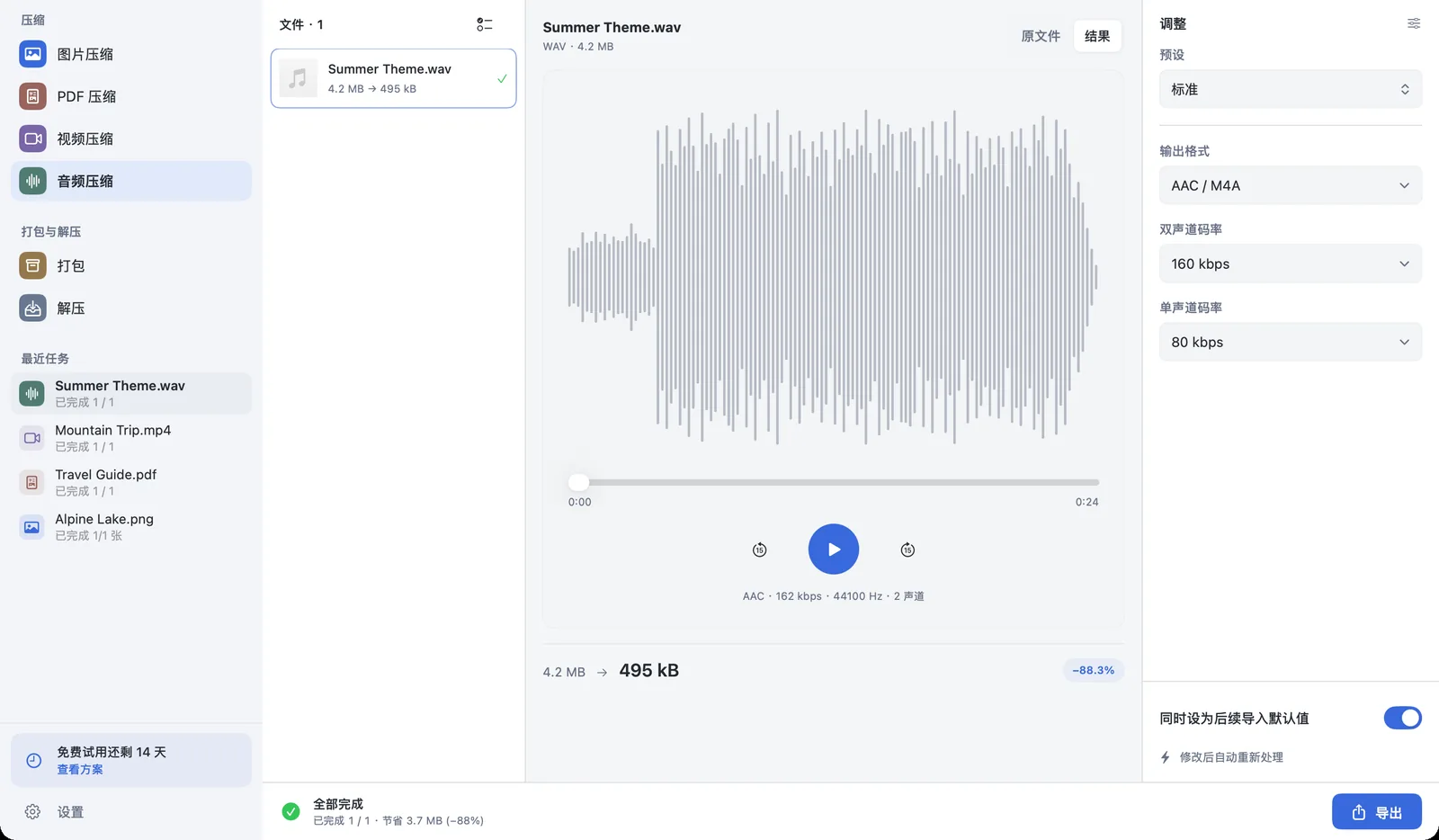Select 视频压缩 video compression

pos(131,139)
